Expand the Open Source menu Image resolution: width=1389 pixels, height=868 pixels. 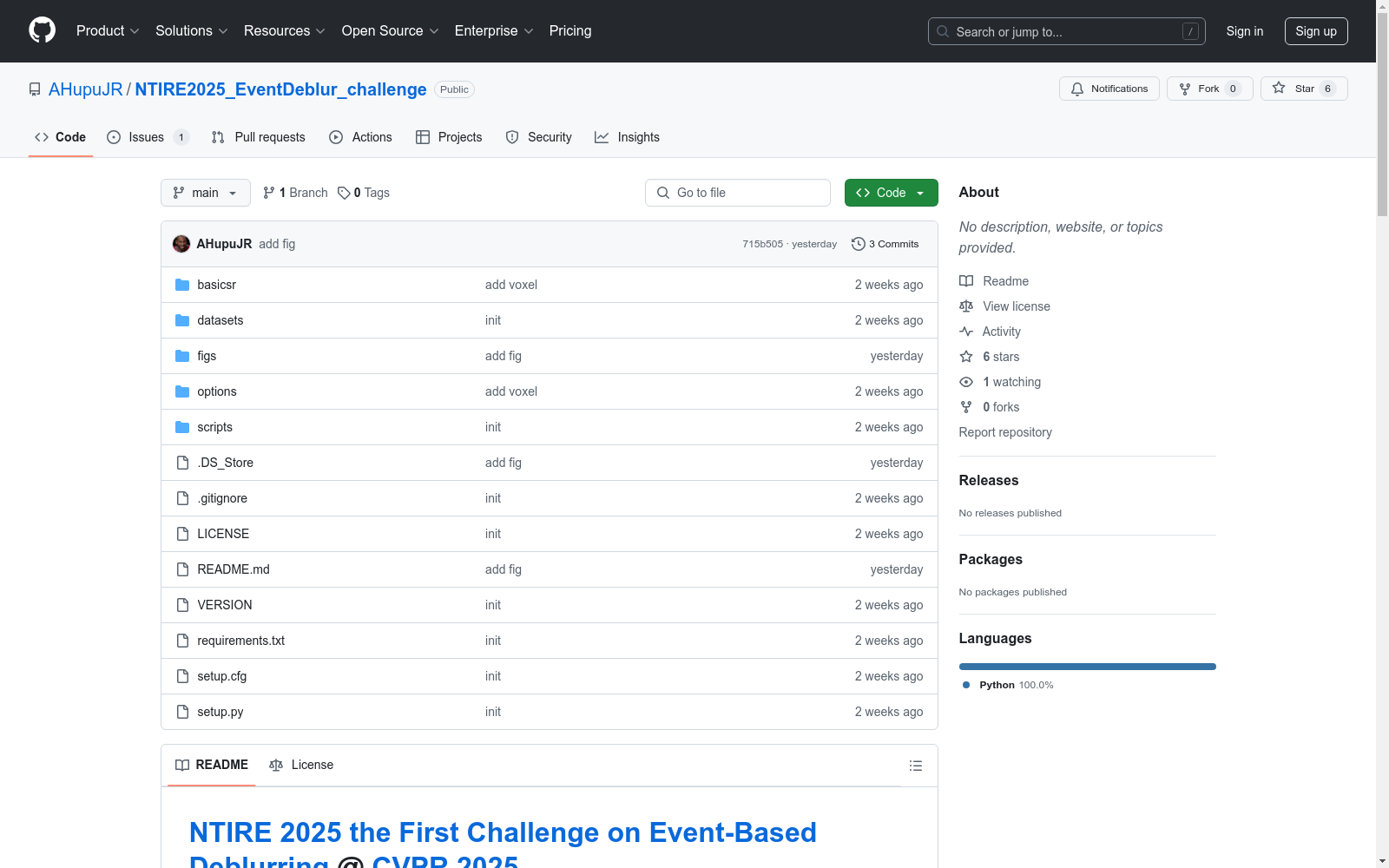tap(391, 30)
